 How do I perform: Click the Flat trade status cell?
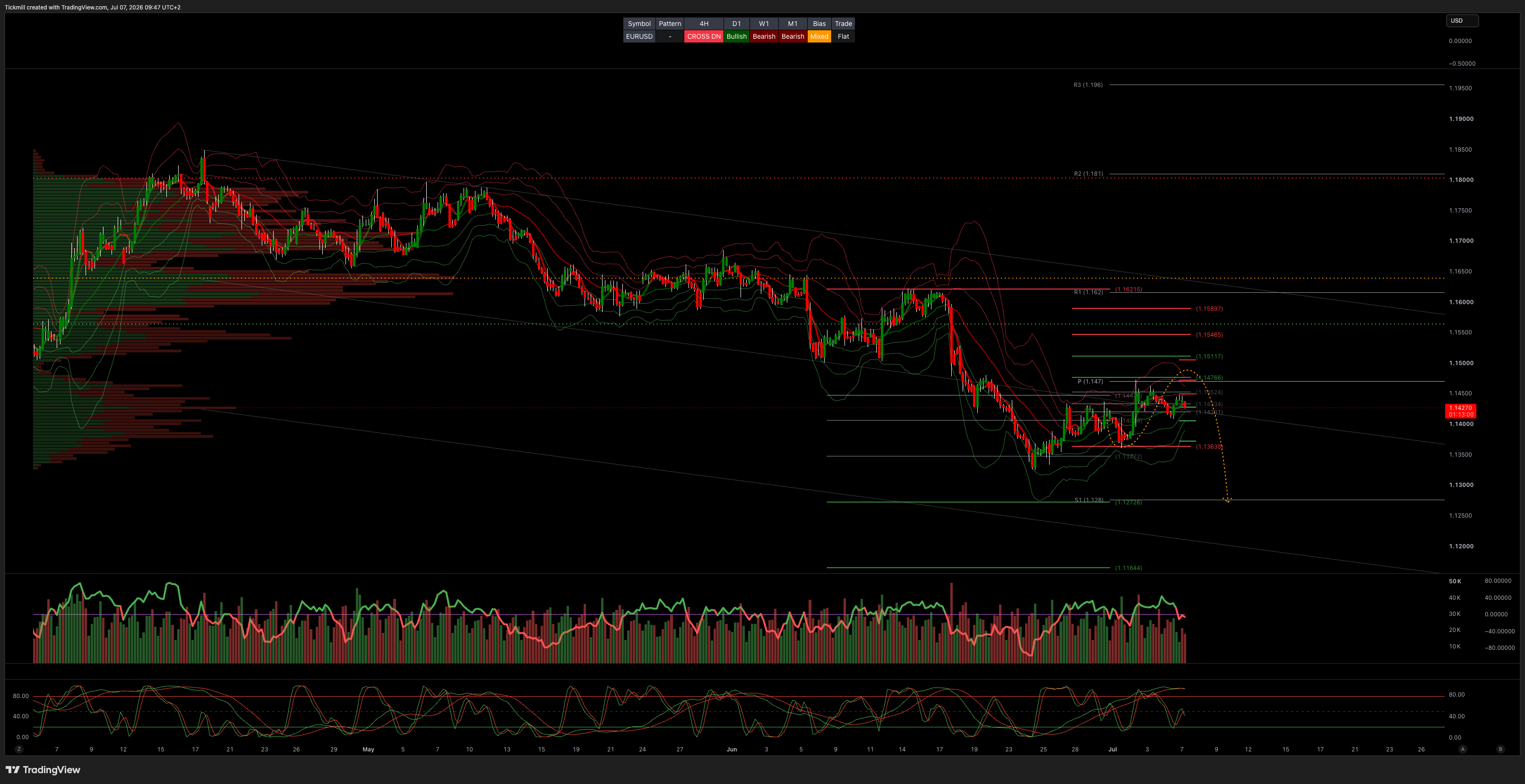pyautogui.click(x=844, y=36)
